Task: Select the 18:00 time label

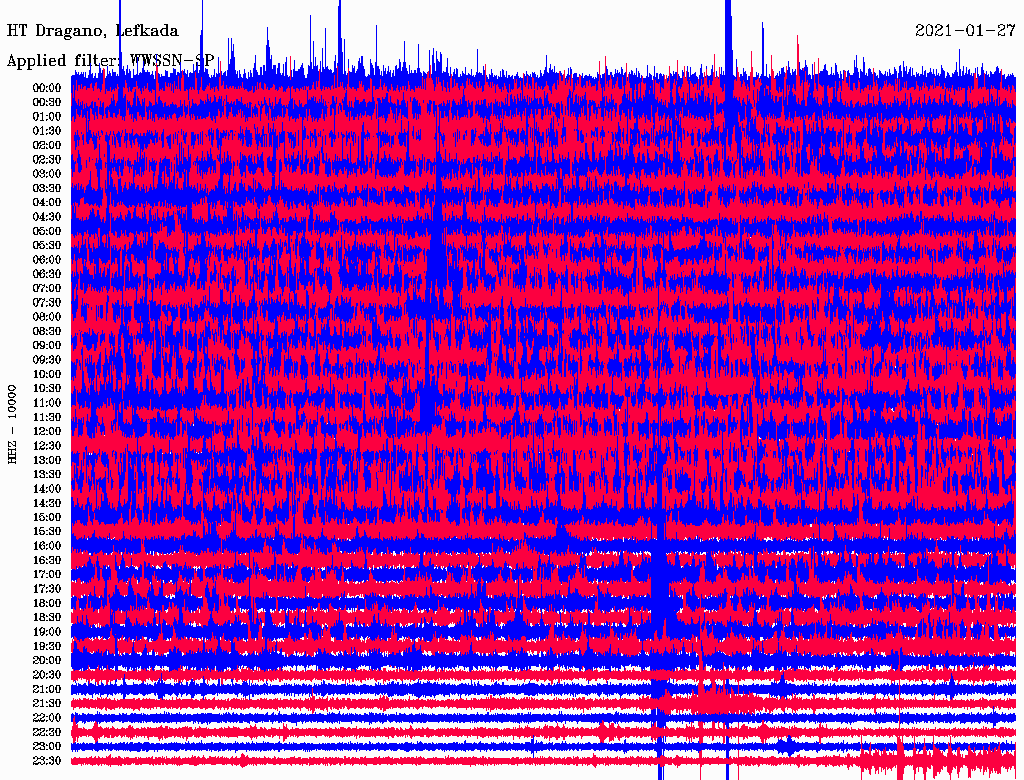Action: pyautogui.click(x=47, y=603)
